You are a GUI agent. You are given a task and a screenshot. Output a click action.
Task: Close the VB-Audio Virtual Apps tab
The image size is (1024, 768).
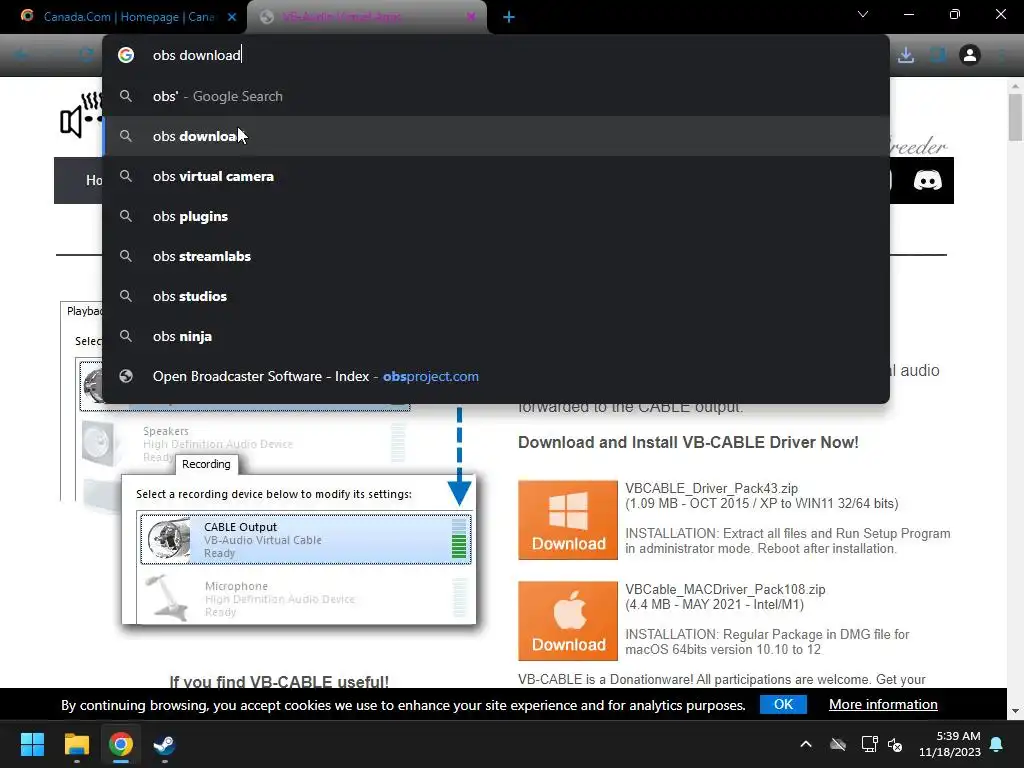(470, 17)
